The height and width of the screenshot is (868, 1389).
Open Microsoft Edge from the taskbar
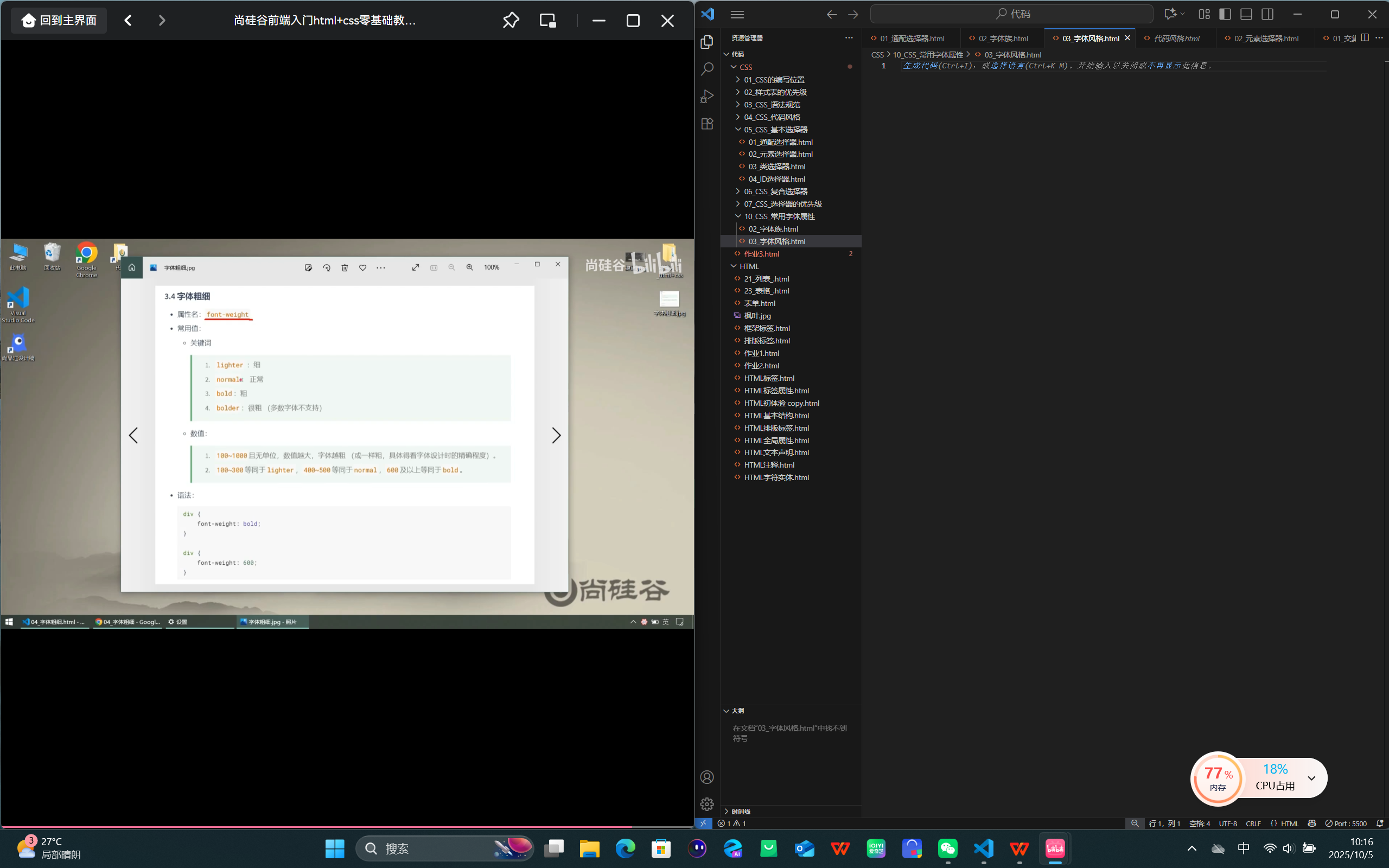click(625, 848)
